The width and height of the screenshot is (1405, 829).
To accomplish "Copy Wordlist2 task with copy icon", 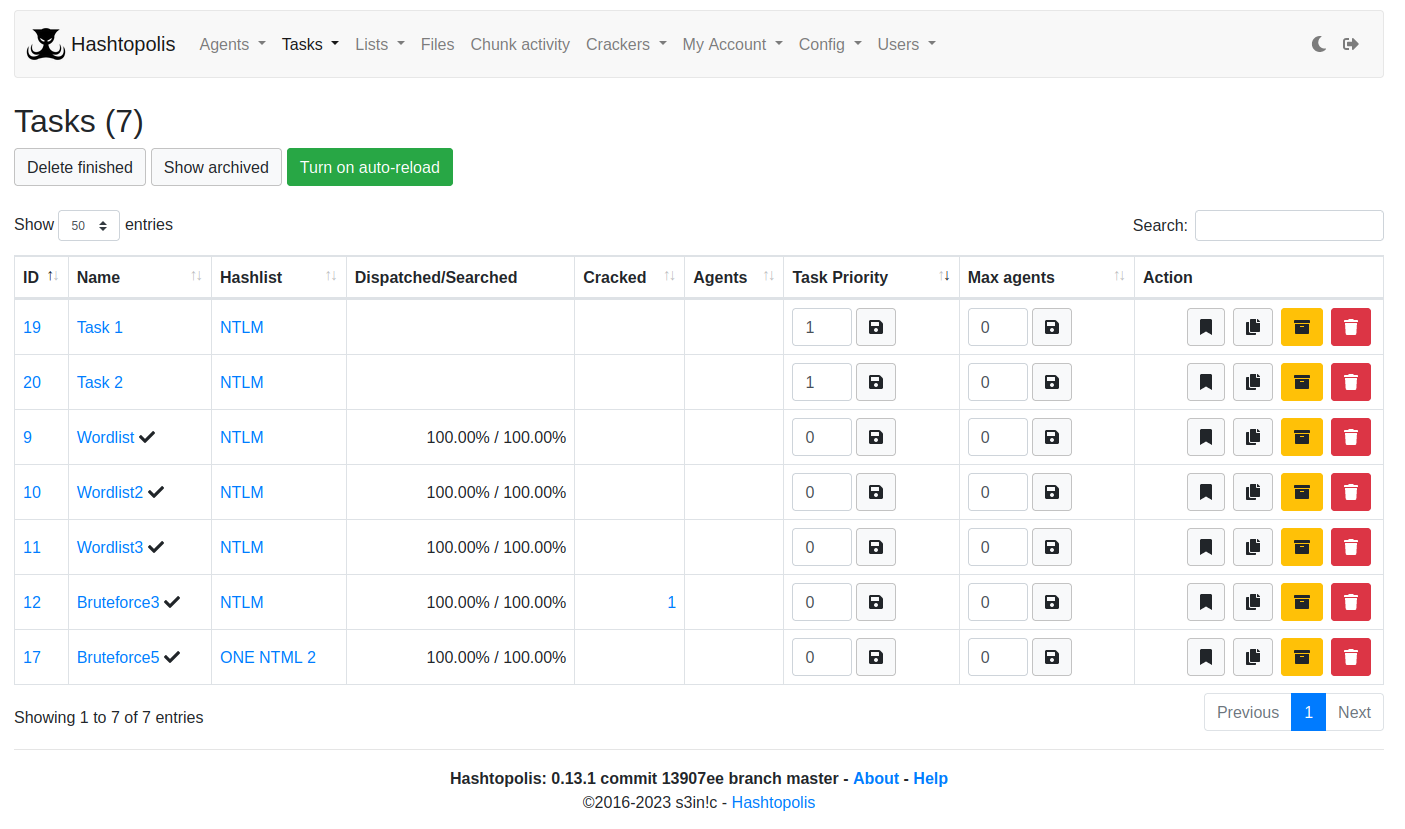I will click(1253, 492).
